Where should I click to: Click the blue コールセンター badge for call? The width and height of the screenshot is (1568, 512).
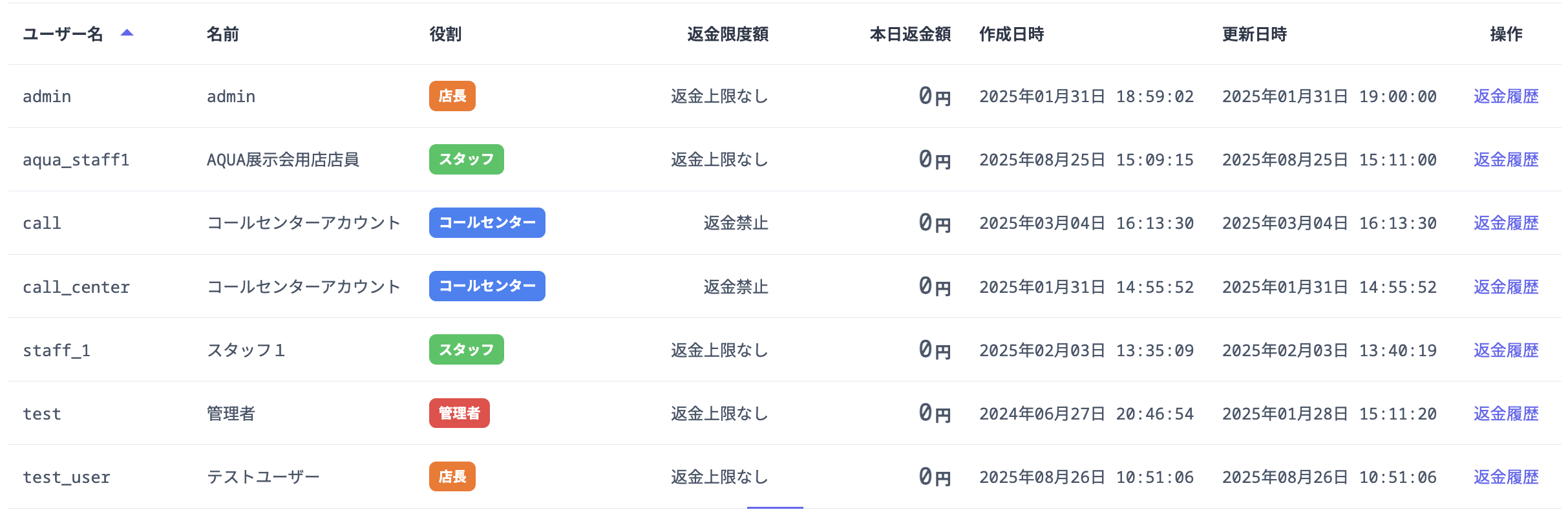pyautogui.click(x=487, y=223)
